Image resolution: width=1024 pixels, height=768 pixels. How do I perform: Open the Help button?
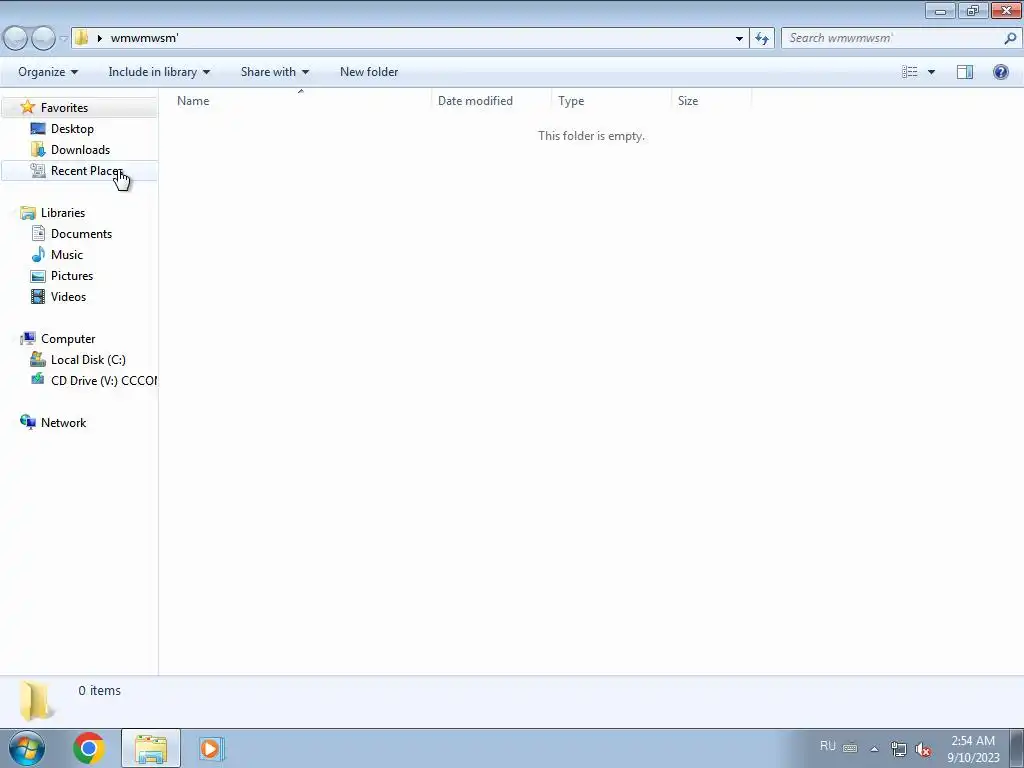(1000, 72)
